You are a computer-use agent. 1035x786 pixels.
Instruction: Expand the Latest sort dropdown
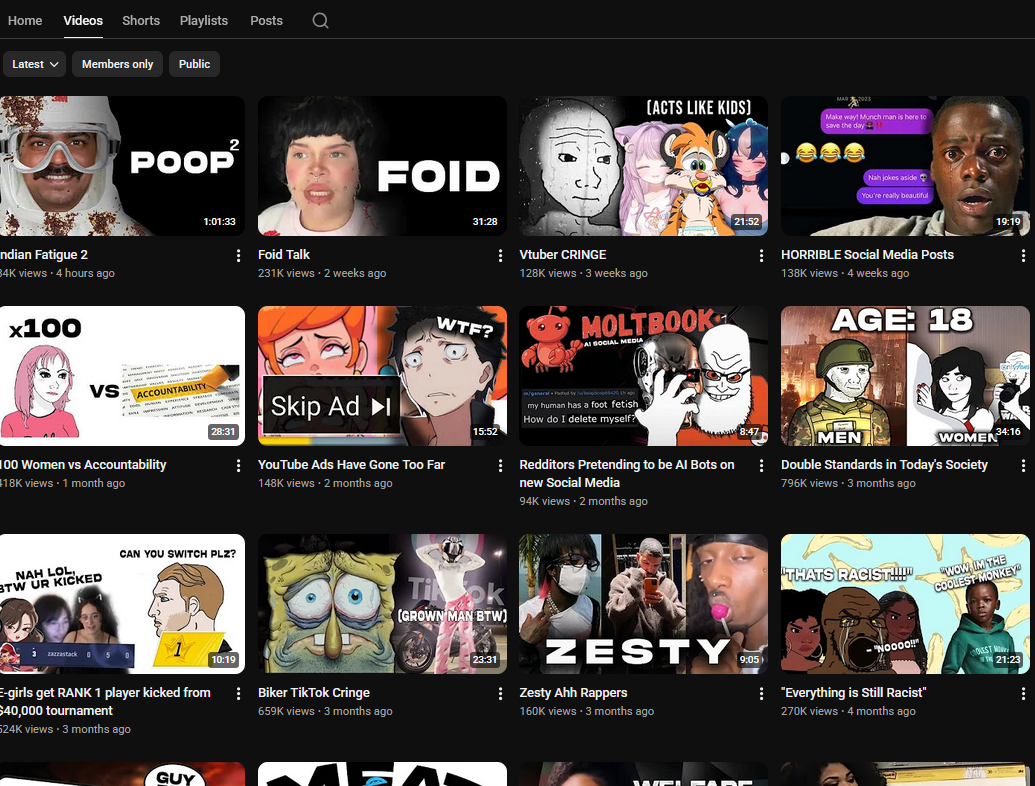(x=34, y=64)
